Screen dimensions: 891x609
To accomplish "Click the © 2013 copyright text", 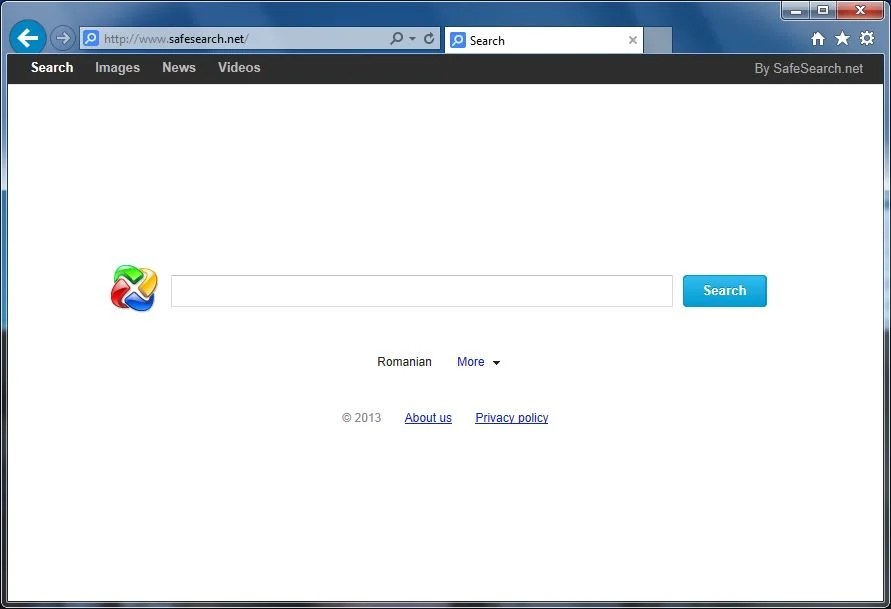I will click(361, 418).
